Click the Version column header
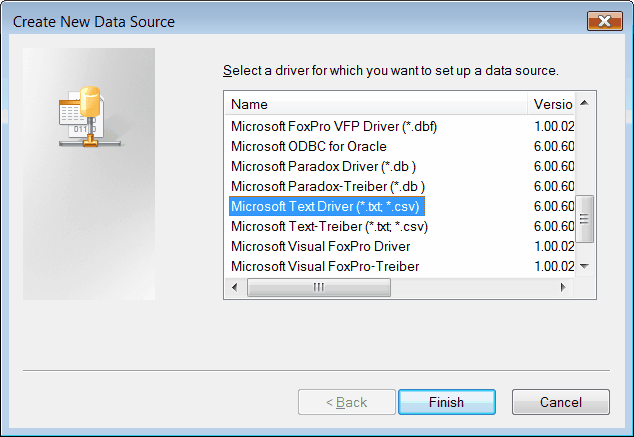The image size is (634, 437). (551, 104)
